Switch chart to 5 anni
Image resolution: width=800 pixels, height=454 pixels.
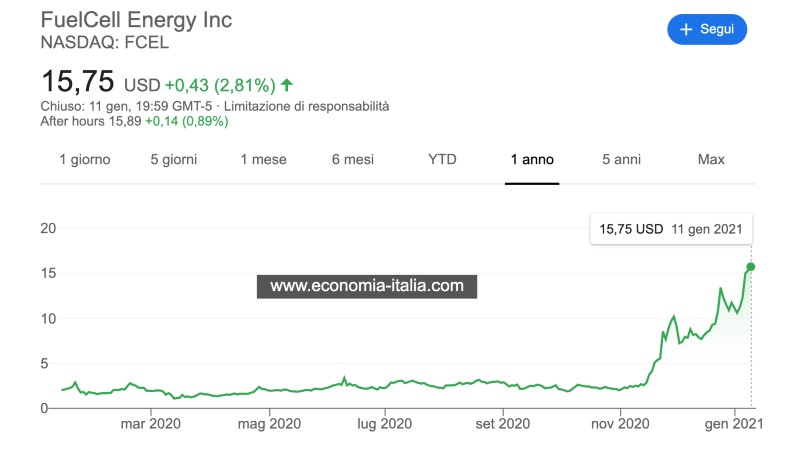(x=621, y=160)
